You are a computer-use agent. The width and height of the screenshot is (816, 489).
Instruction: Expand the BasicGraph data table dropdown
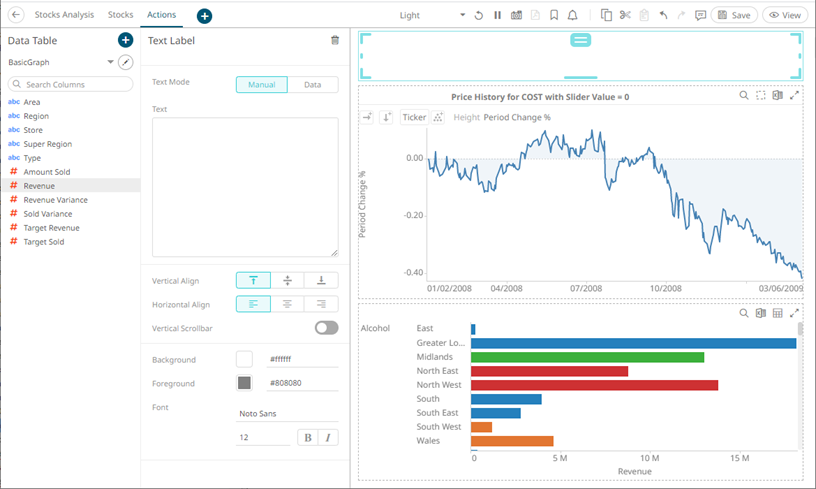click(110, 62)
